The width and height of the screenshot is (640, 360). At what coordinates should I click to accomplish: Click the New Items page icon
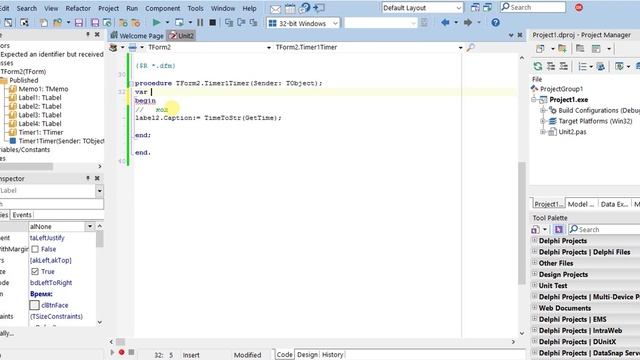point(44,23)
